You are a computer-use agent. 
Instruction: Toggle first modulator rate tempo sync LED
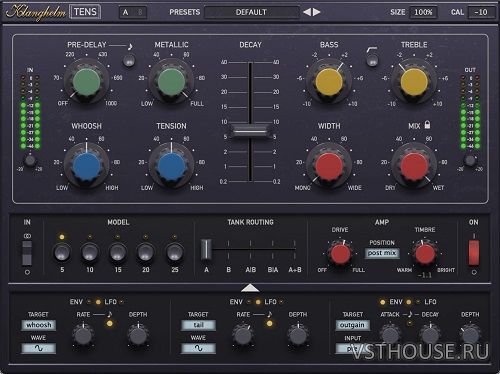(x=110, y=323)
